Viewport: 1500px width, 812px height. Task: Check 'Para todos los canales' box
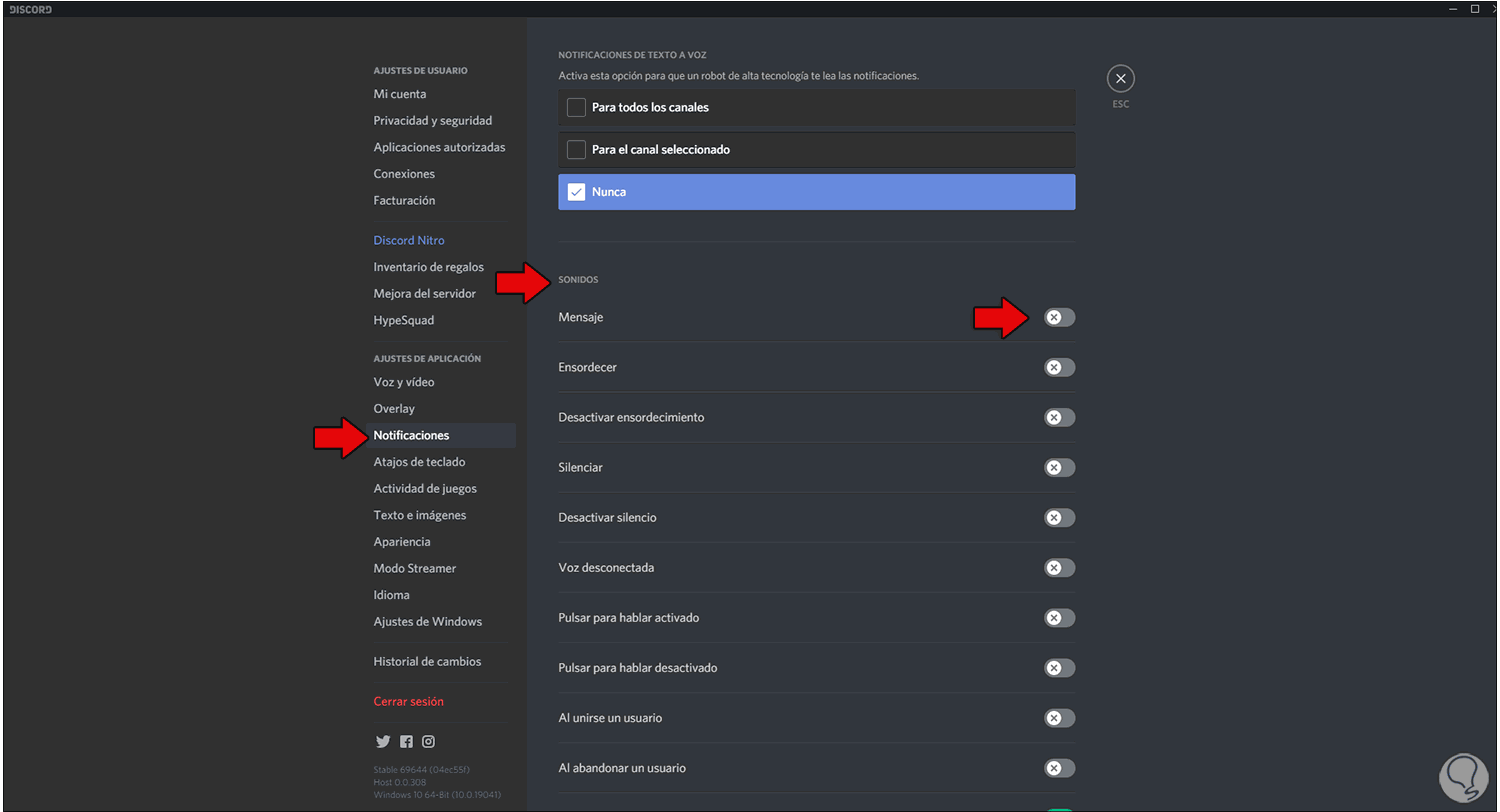point(576,107)
